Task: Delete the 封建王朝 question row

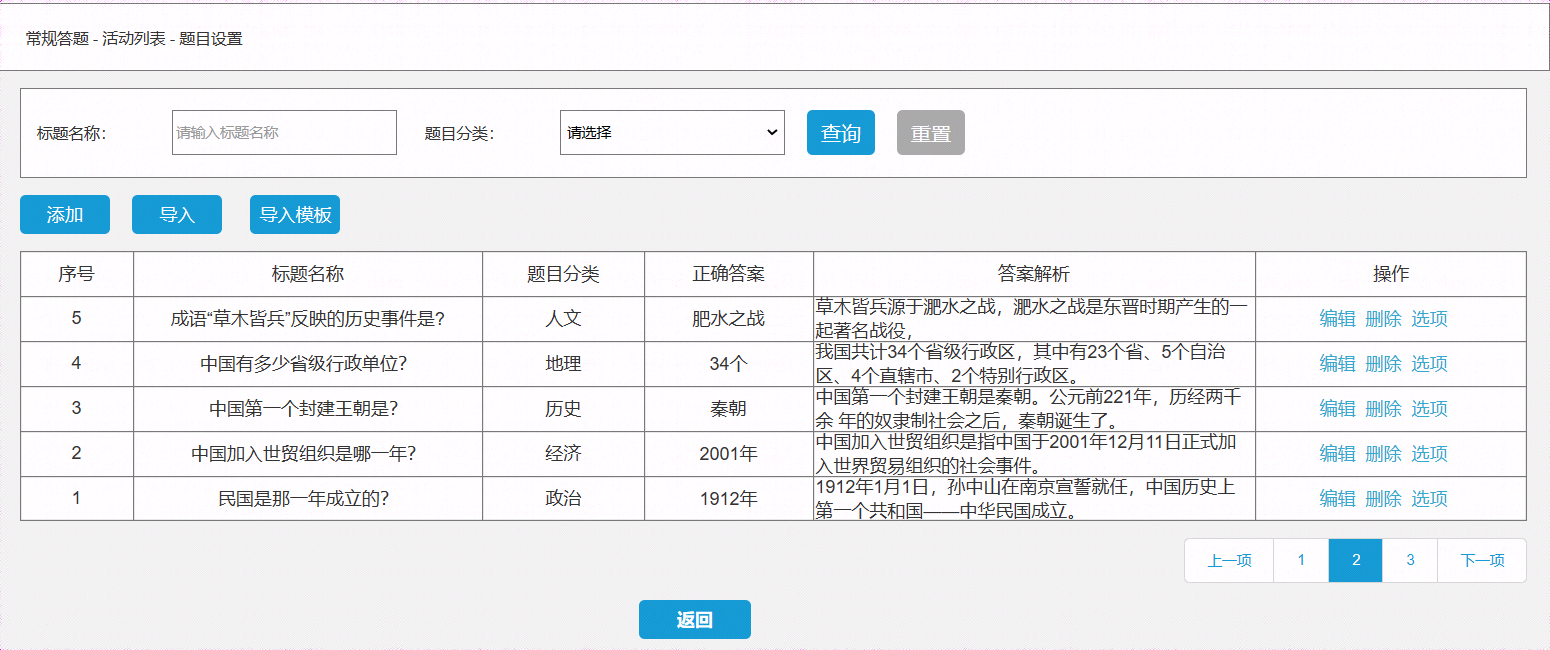Action: pyautogui.click(x=1383, y=409)
